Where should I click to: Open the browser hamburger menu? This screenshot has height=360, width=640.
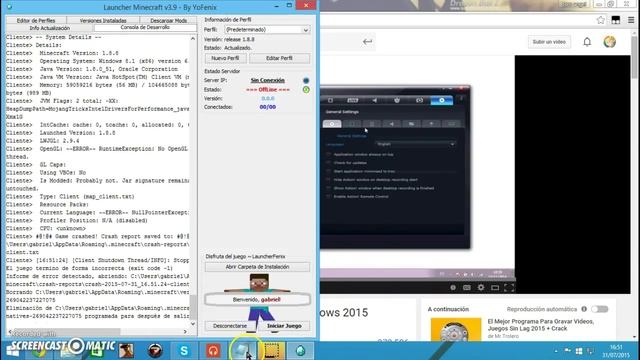pos(631,20)
